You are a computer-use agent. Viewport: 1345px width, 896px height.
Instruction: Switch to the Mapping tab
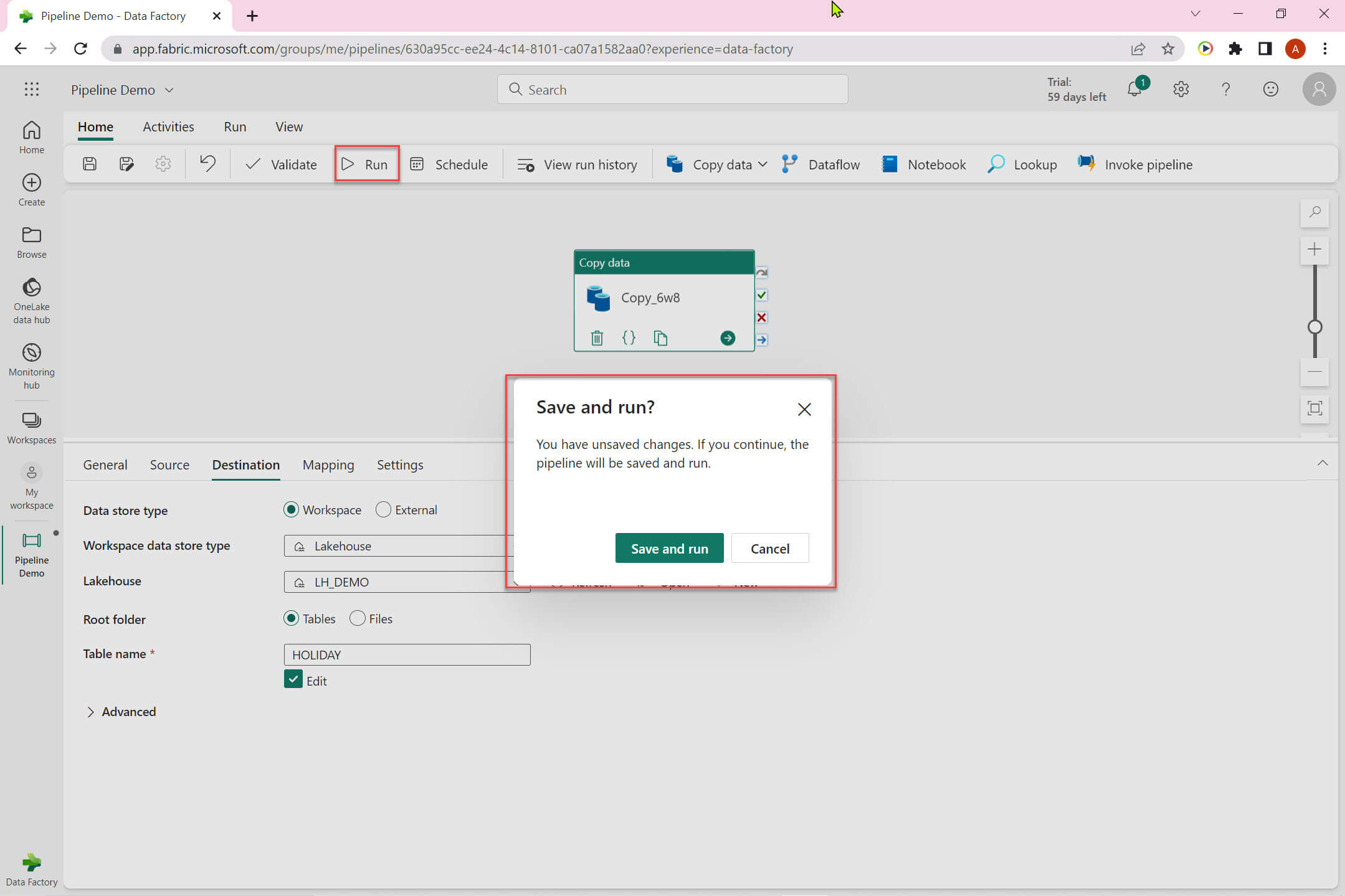coord(328,465)
